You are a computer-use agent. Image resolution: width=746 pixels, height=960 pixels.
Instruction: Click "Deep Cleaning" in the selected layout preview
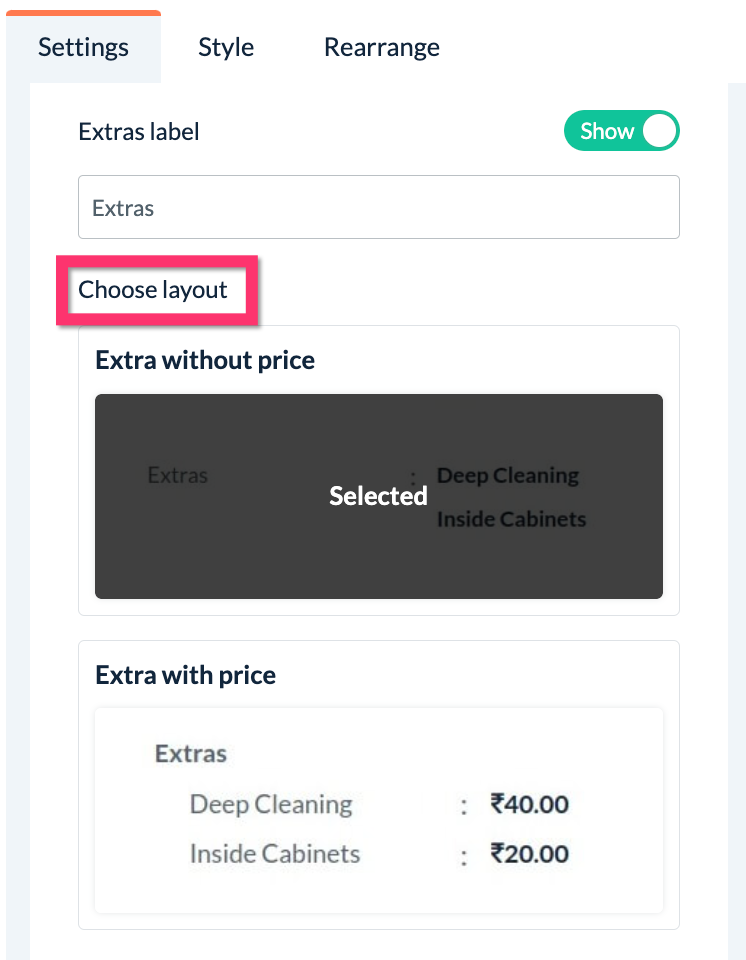click(x=508, y=475)
